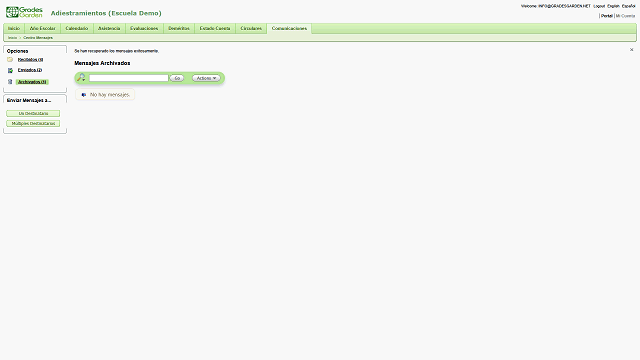Screen dimensions: 640x360
Task: Click the Grades Garden logo
Action: tap(24, 12)
